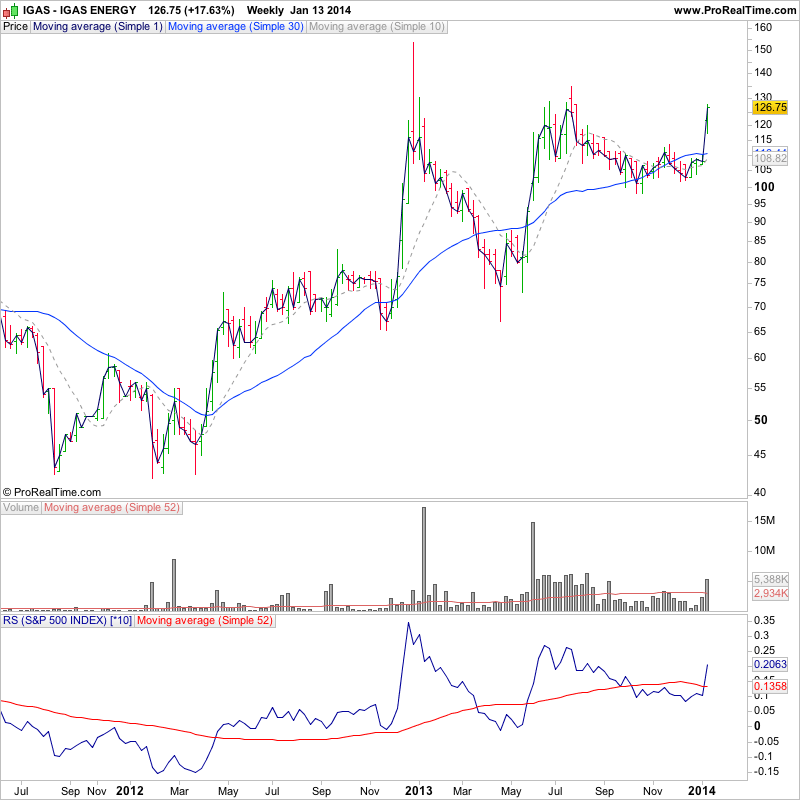Click the 2013 year label on time axis
The height and width of the screenshot is (800, 800).
(419, 791)
